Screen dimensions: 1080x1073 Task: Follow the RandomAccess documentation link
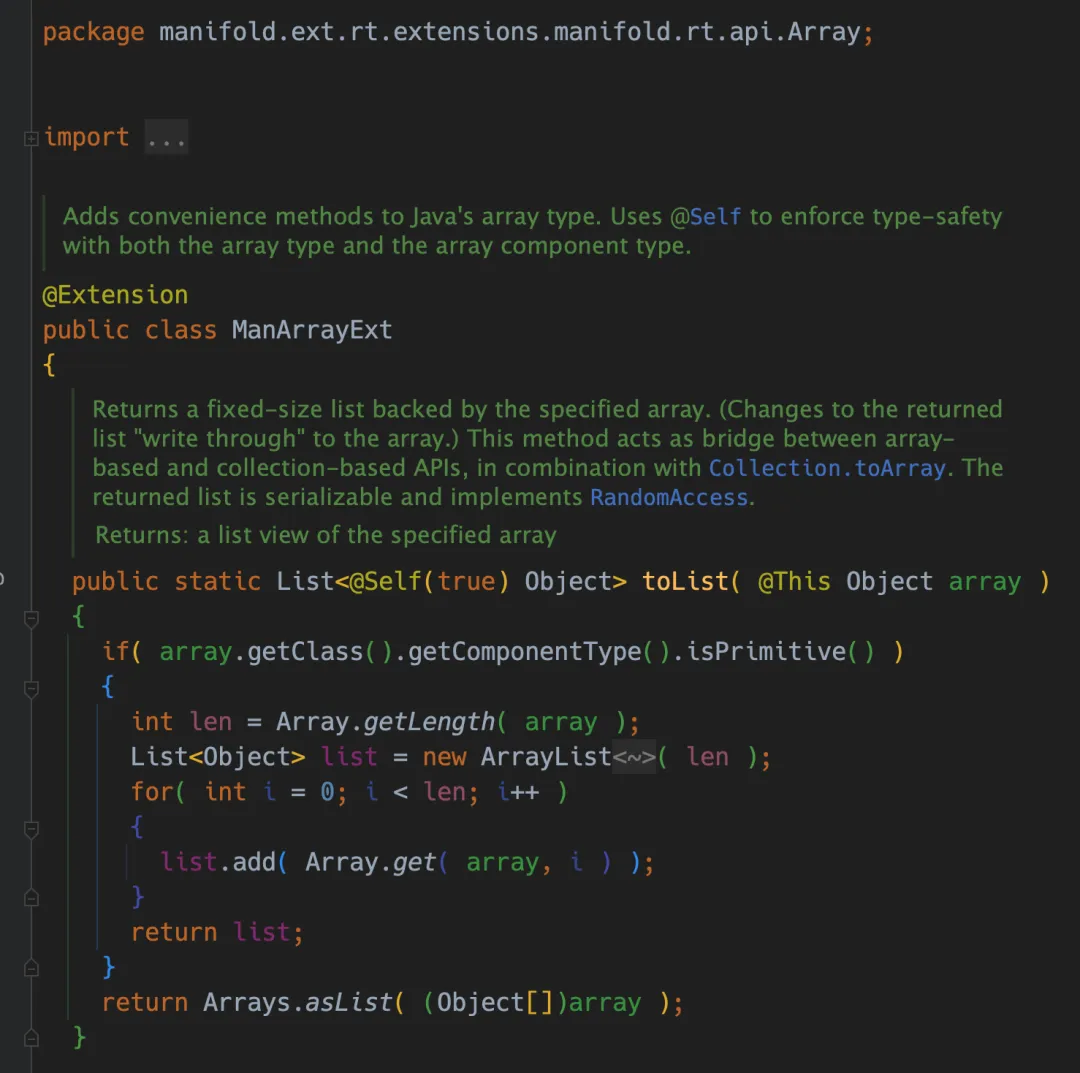[668, 497]
